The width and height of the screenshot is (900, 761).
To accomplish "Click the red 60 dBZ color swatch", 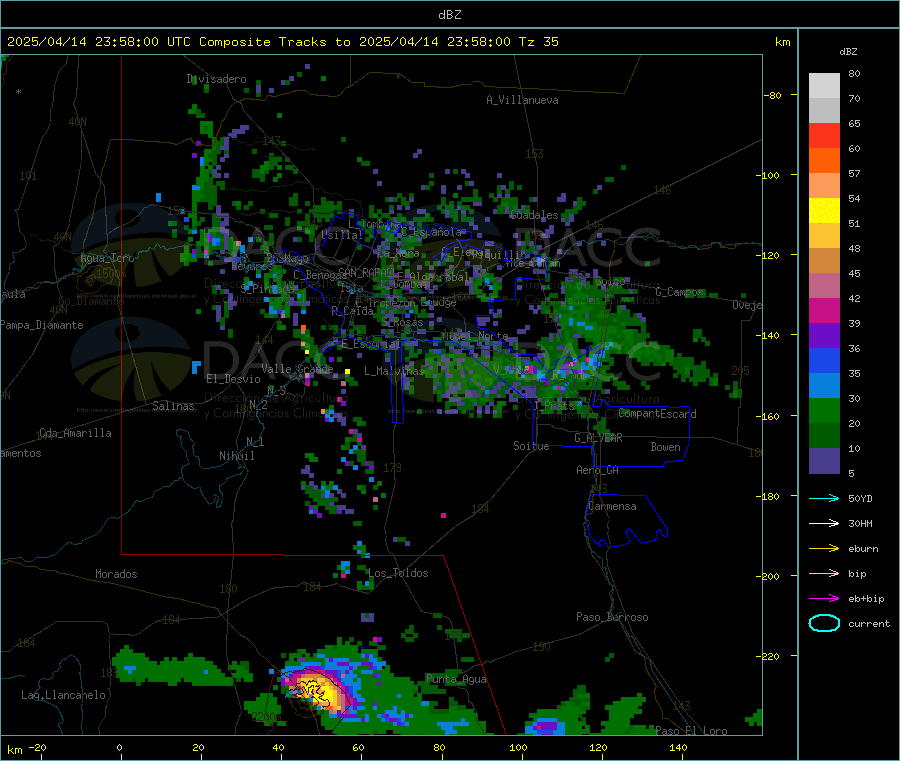I will 824,135.
